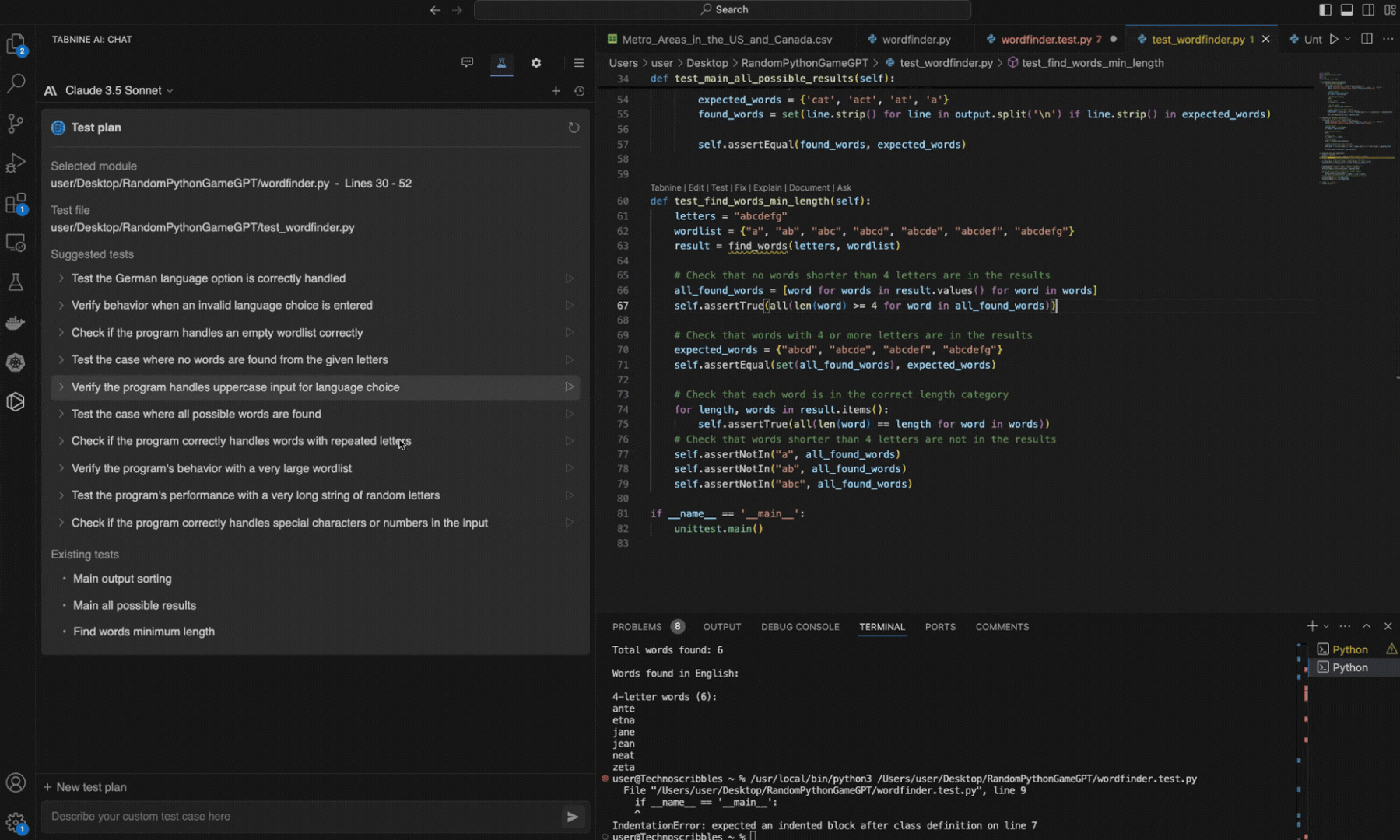
Task: Maximize the terminal panel with chevron
Action: [x=1366, y=626]
